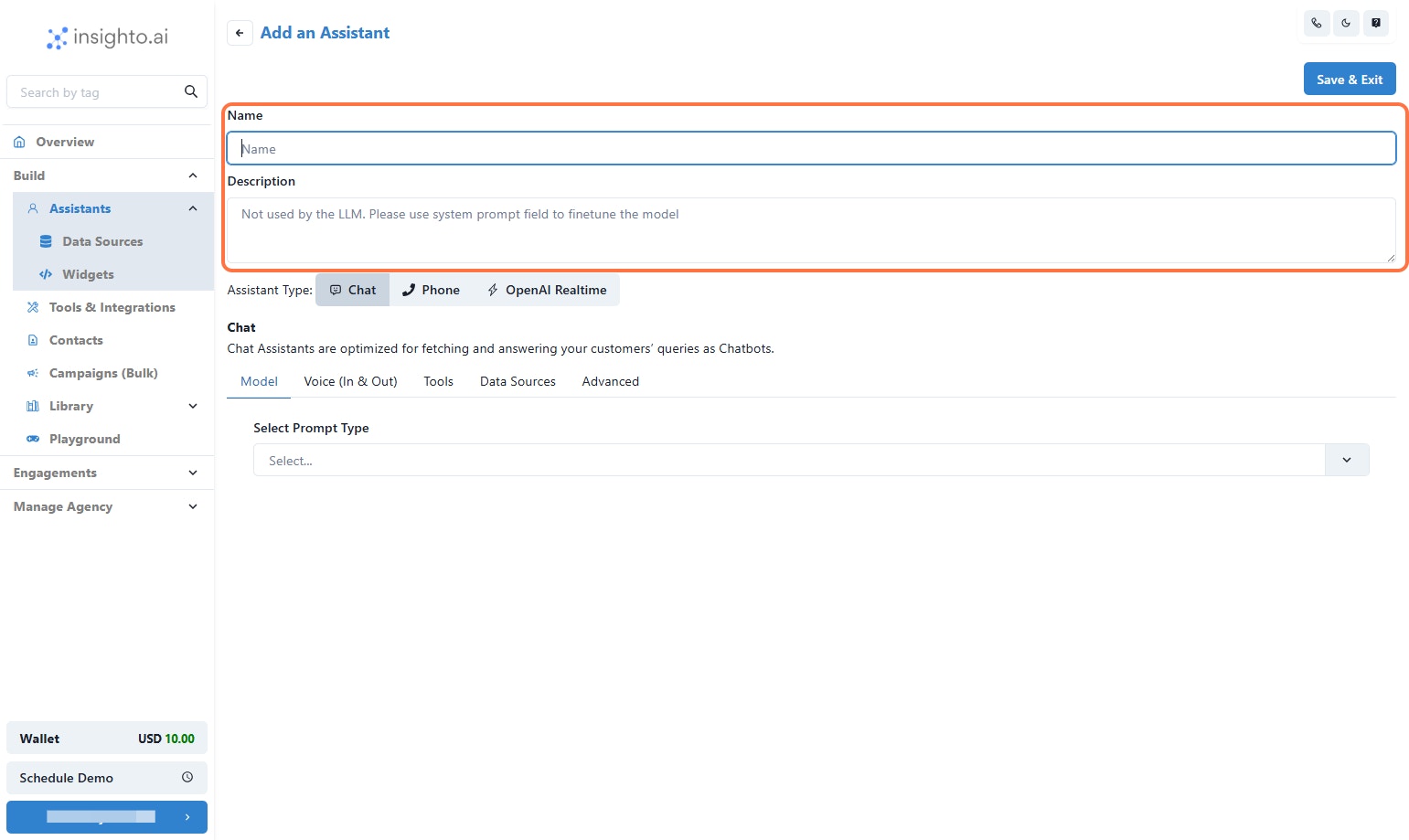The height and width of the screenshot is (840, 1409).
Task: Open Widgets in sidebar
Action: pyautogui.click(x=88, y=274)
